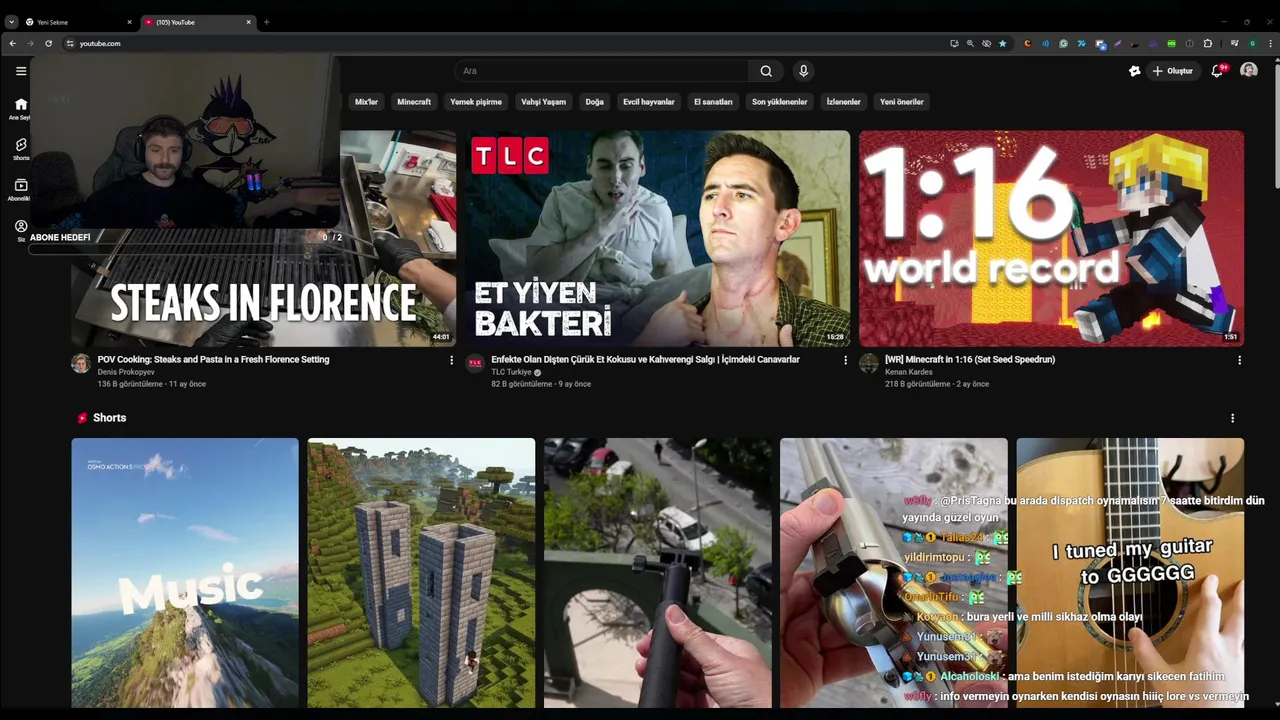Click the browser back arrow
The image size is (1280, 720).
tap(12, 44)
